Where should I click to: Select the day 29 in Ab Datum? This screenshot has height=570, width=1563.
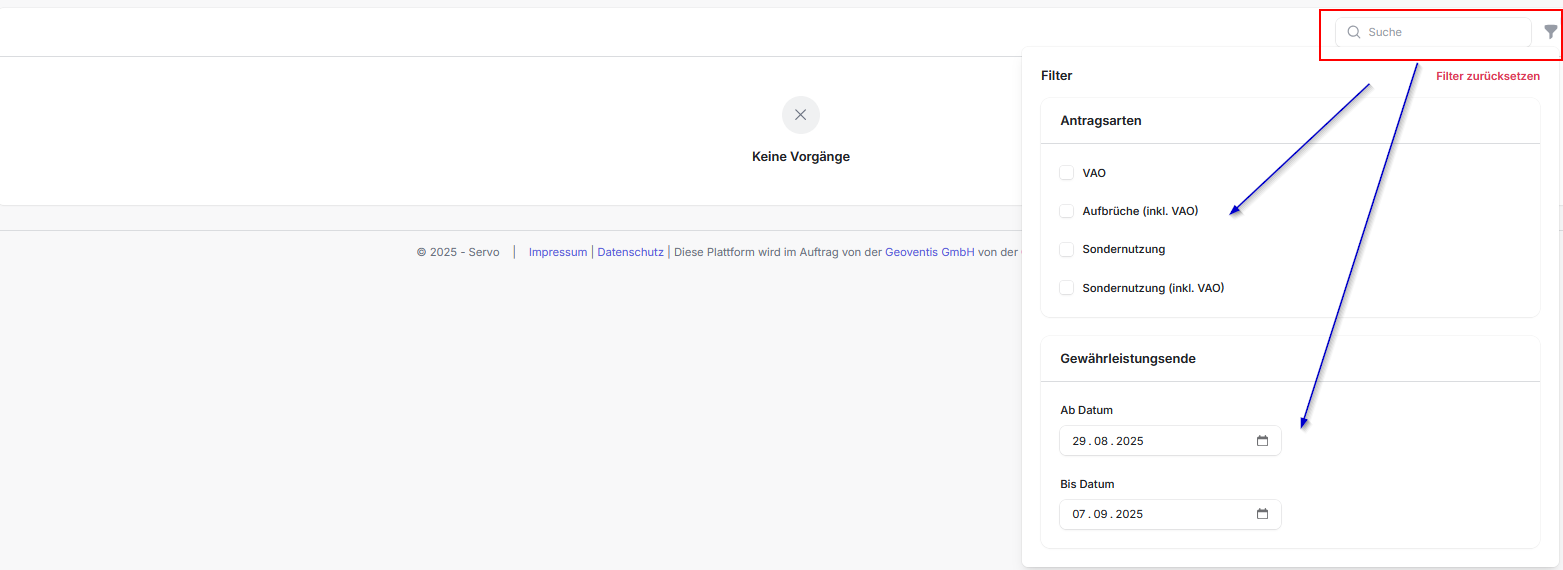point(1079,441)
